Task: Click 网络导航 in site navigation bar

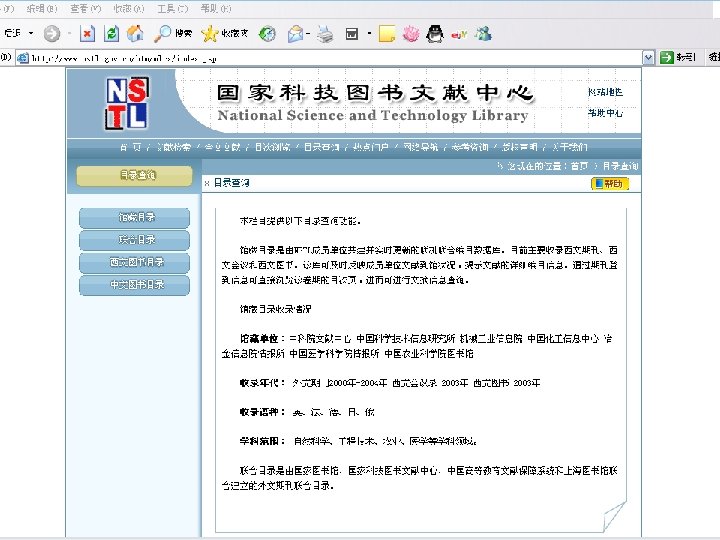Action: click(421, 147)
